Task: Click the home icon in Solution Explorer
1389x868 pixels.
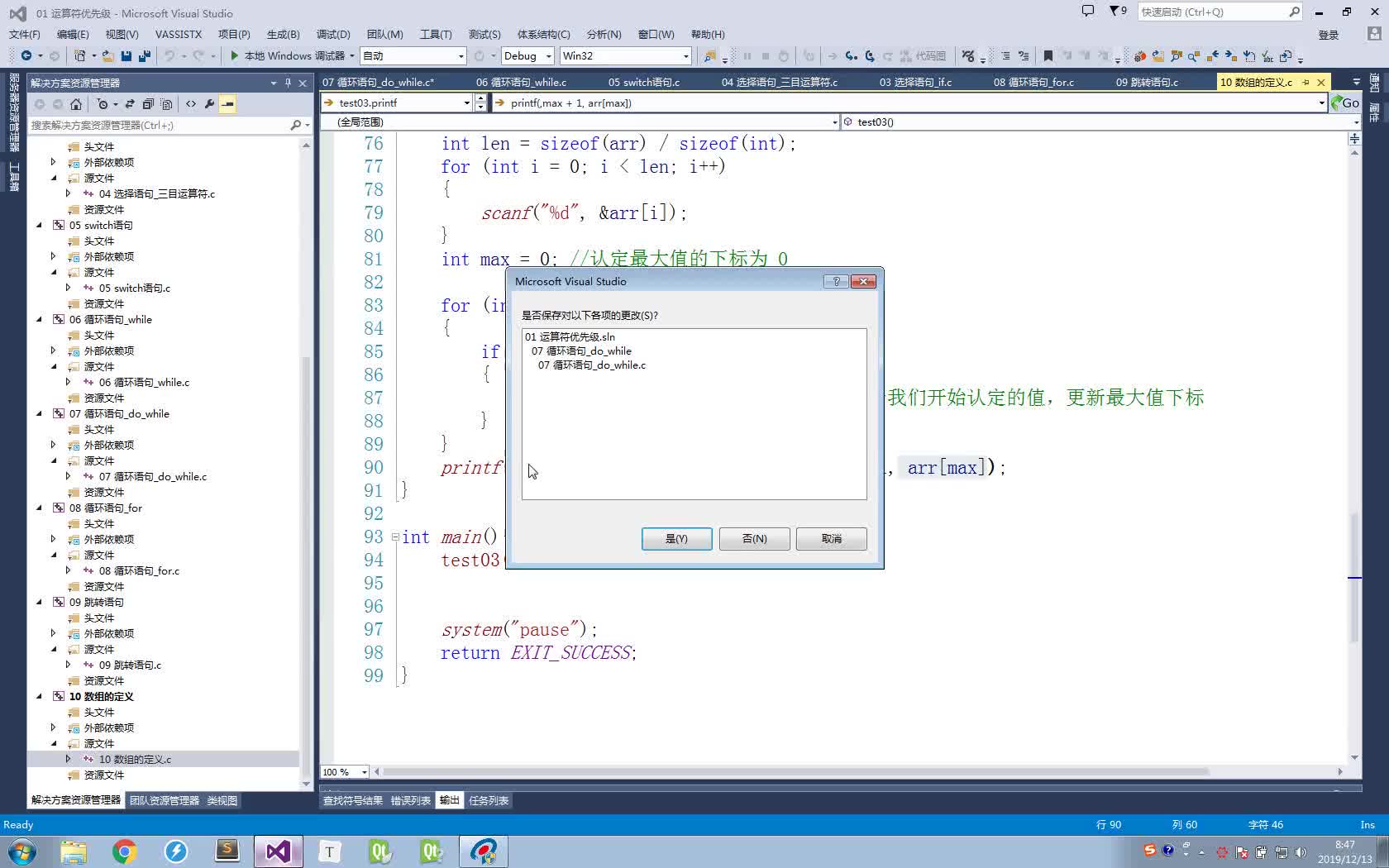Action: tap(76, 104)
